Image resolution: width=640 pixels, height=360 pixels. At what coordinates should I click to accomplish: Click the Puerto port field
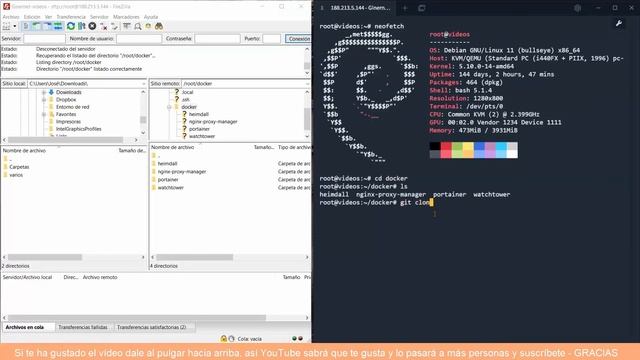272,38
